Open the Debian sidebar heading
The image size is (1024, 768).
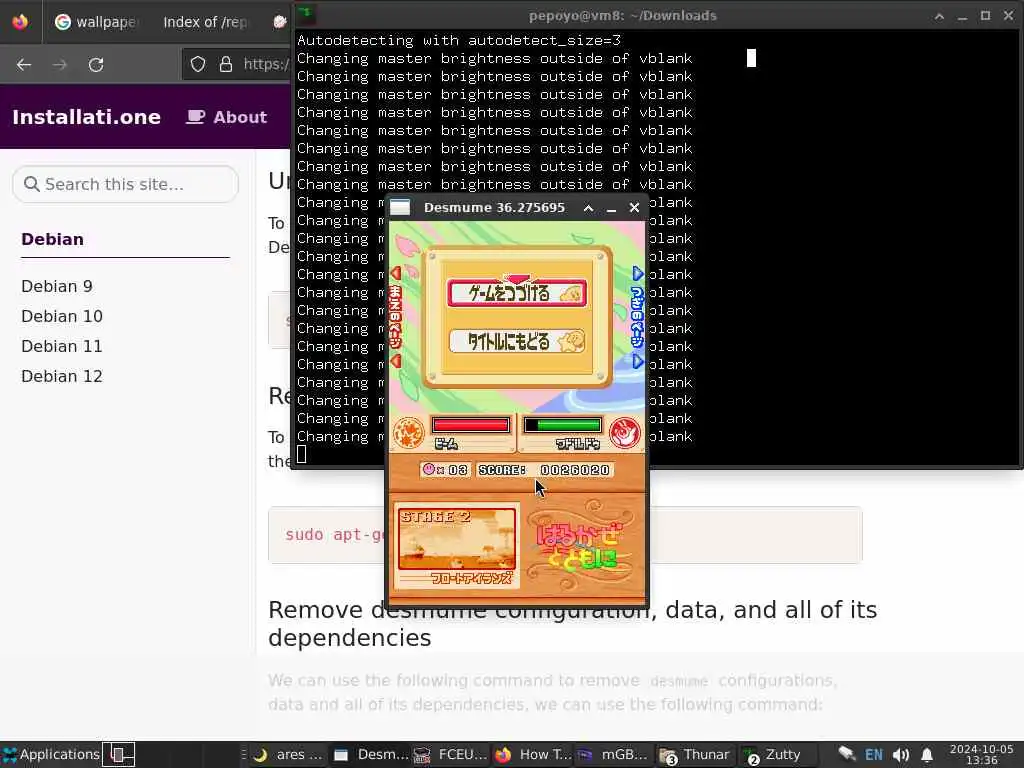[52, 239]
